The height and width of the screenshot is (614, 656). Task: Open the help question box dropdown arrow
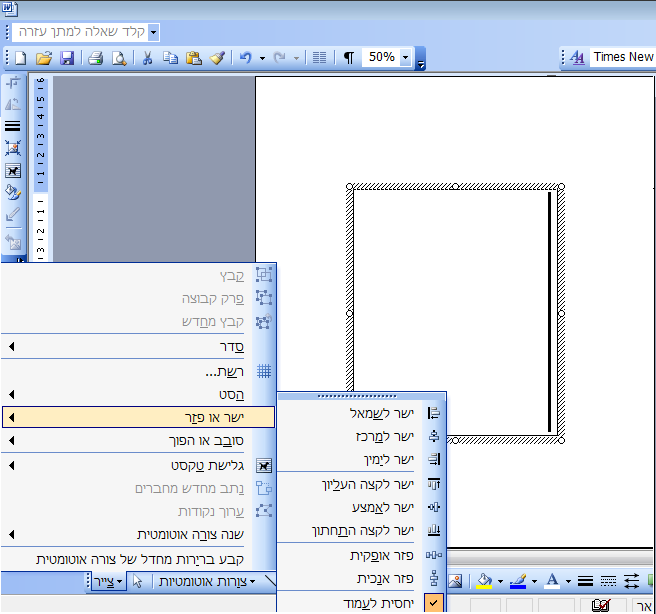(x=154, y=32)
